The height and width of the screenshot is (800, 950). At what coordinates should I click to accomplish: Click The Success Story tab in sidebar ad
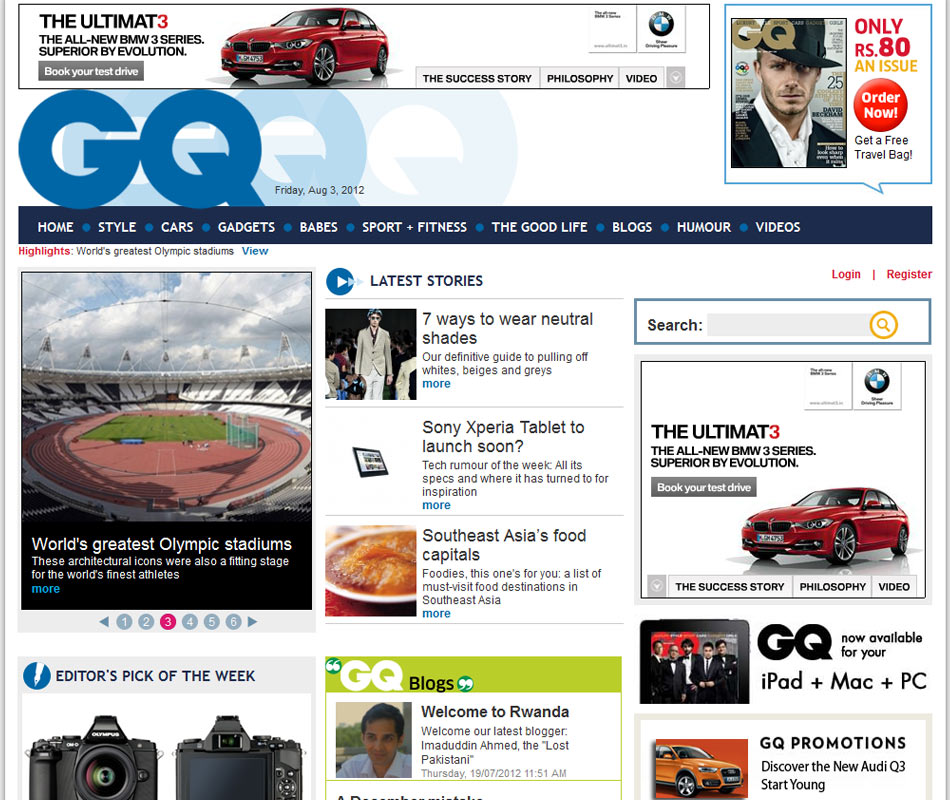coord(729,587)
